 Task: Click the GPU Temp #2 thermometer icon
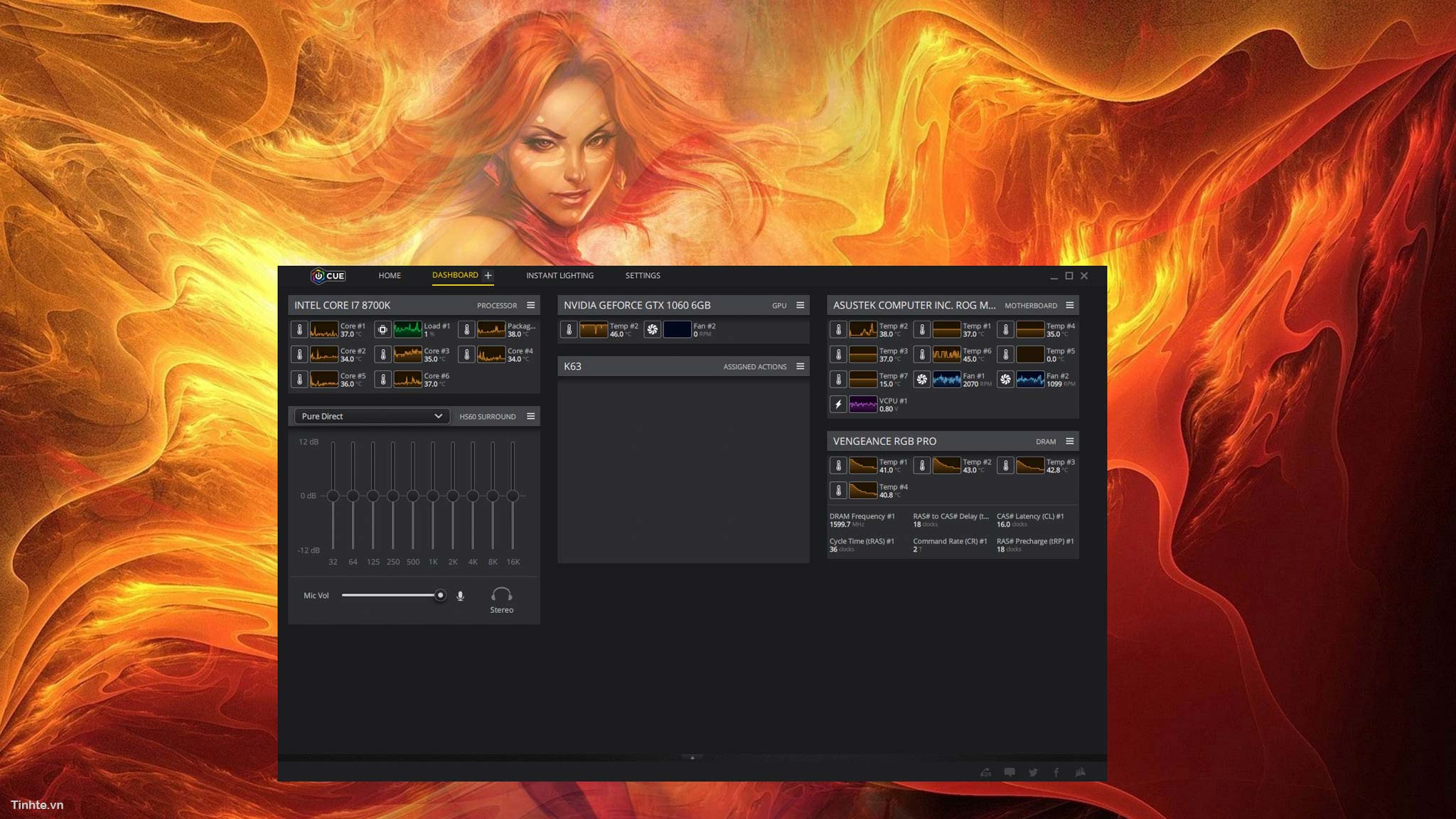pos(569,330)
